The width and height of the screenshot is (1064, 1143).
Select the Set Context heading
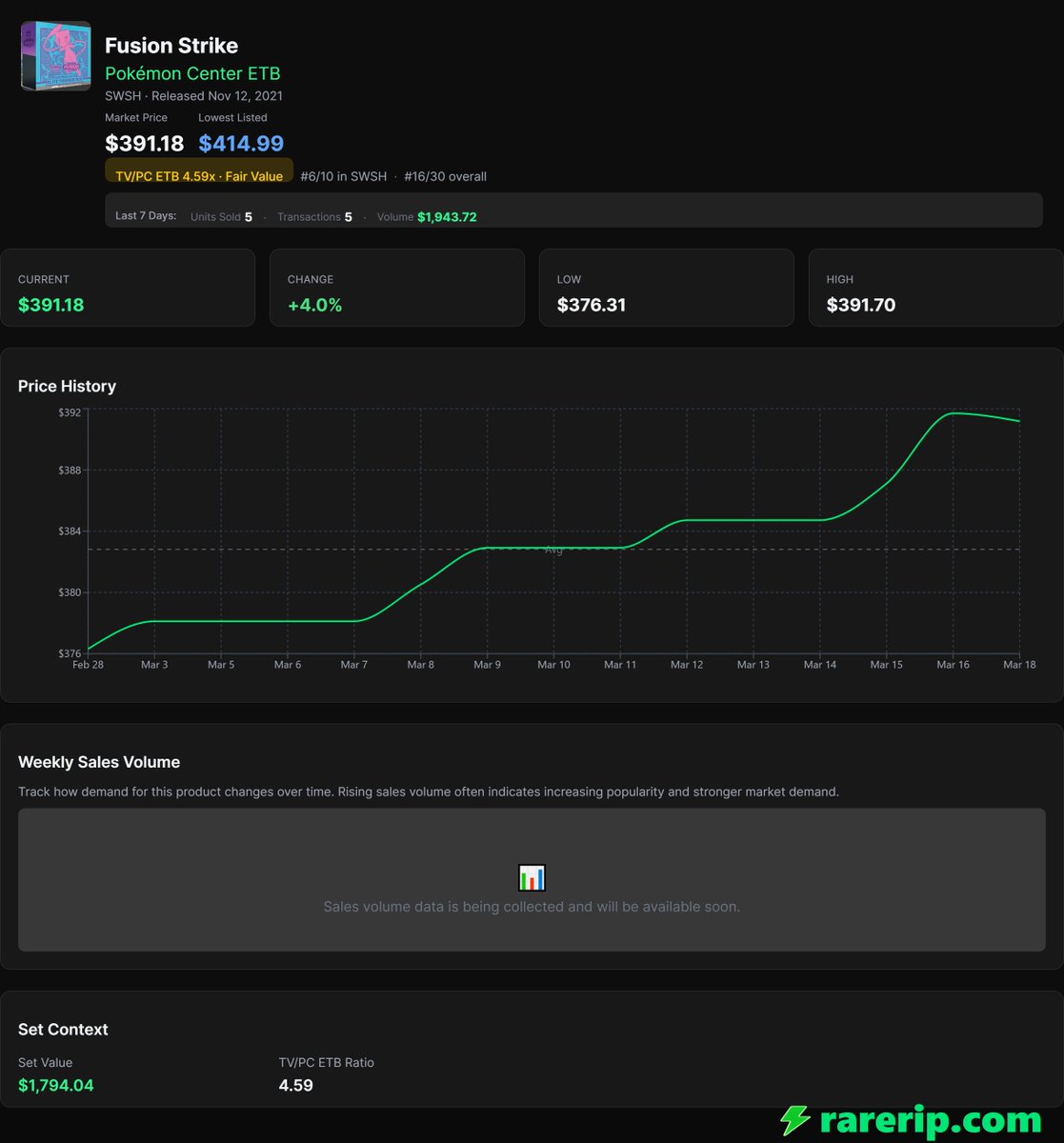tap(63, 1030)
